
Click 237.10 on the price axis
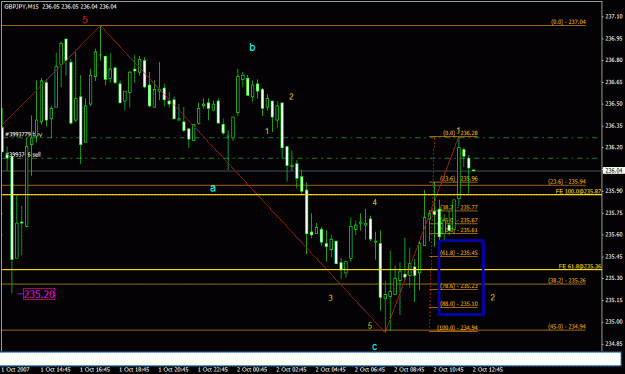pos(614,17)
